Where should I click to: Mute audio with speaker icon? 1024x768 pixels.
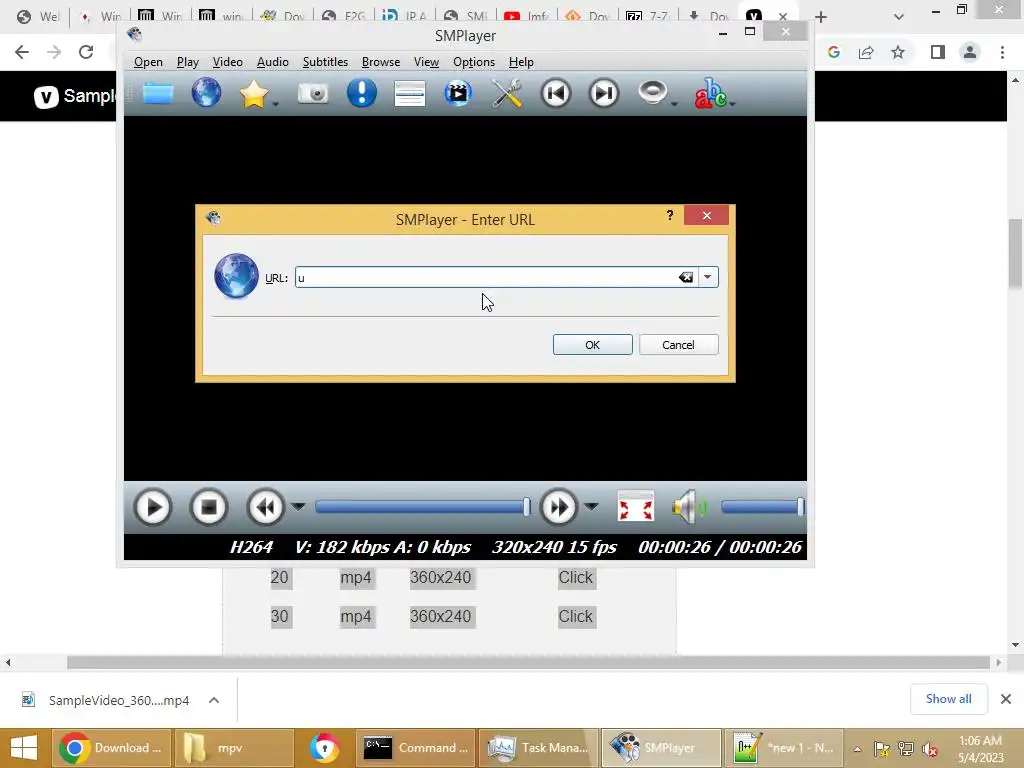[x=690, y=507]
